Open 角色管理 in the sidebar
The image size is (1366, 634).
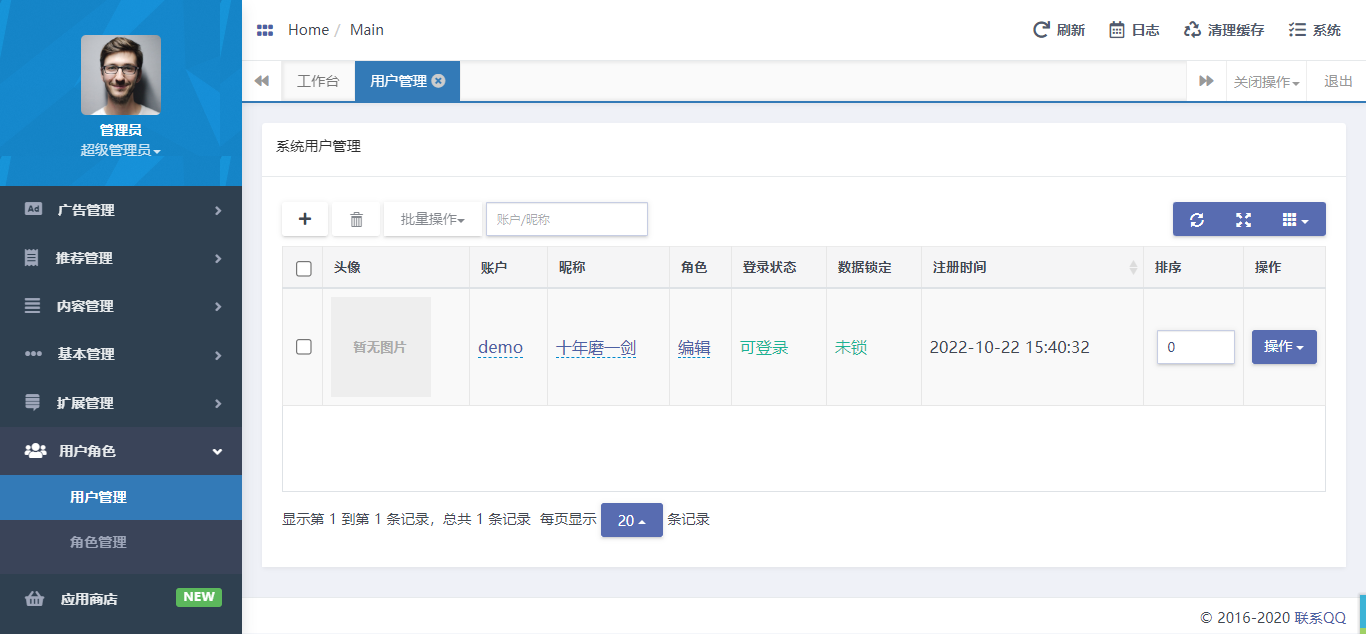point(98,542)
